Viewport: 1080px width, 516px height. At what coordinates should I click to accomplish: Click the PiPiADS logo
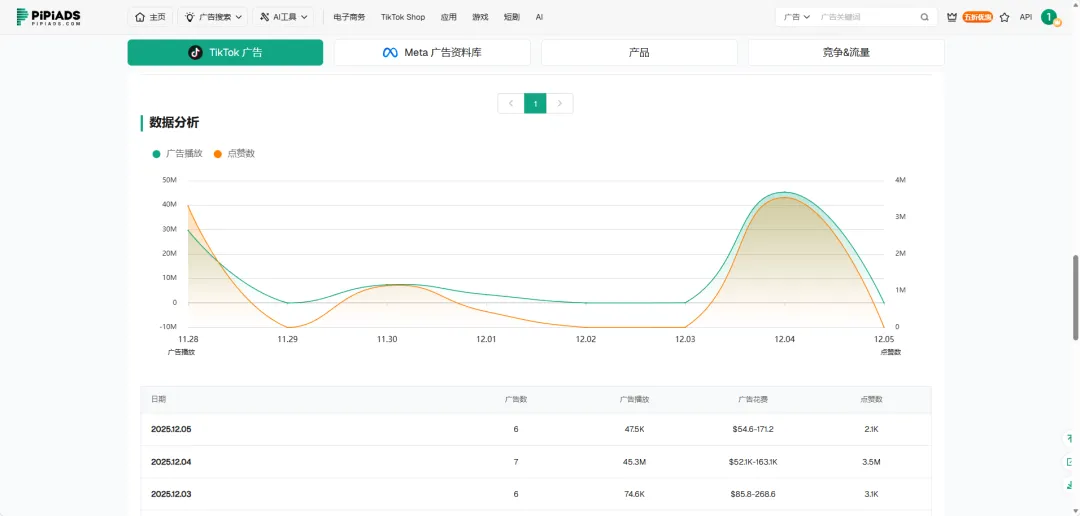[48, 17]
